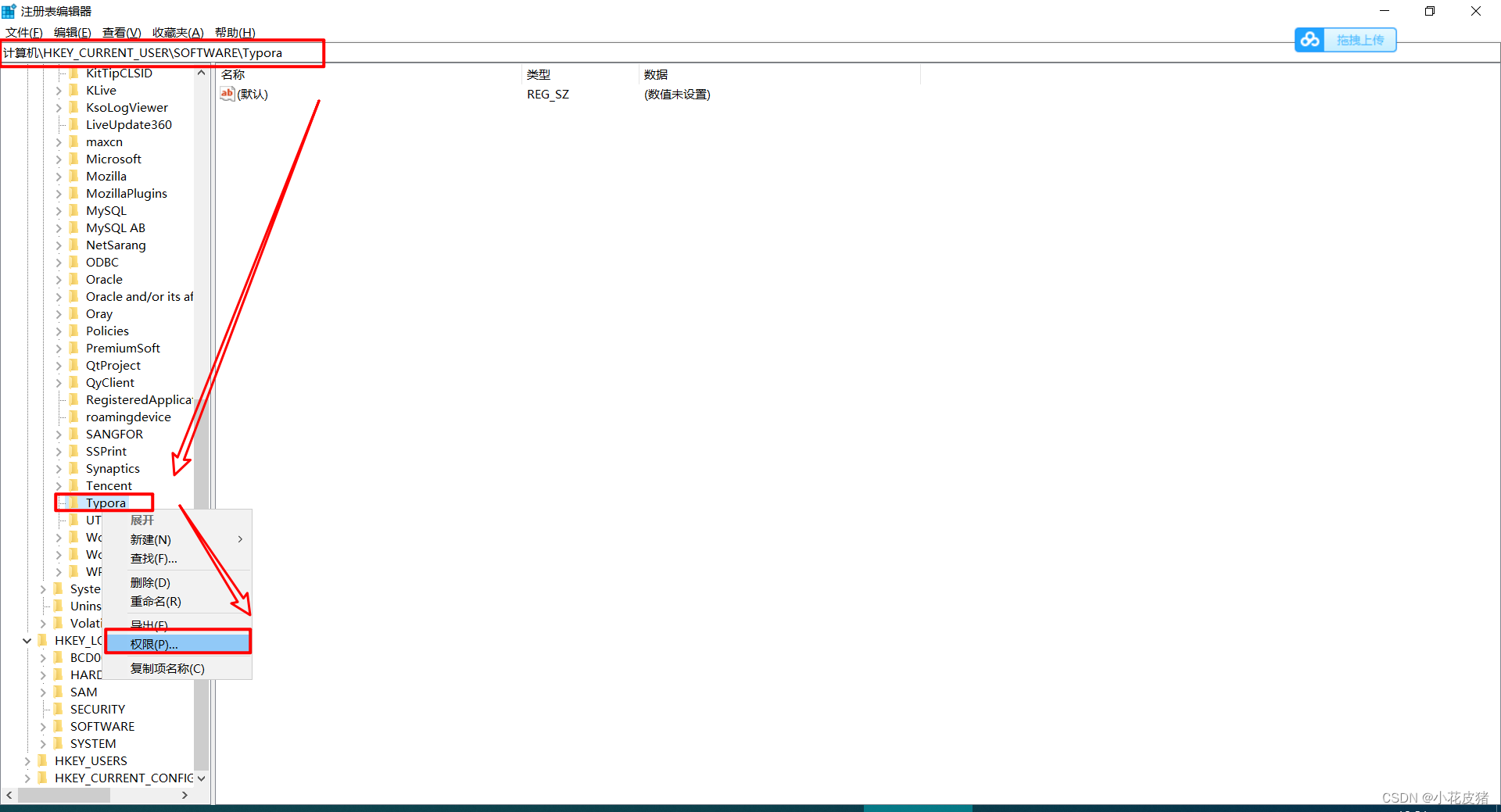Expand the SSPrint key
Screen dimensions: 1501x812
59,451
